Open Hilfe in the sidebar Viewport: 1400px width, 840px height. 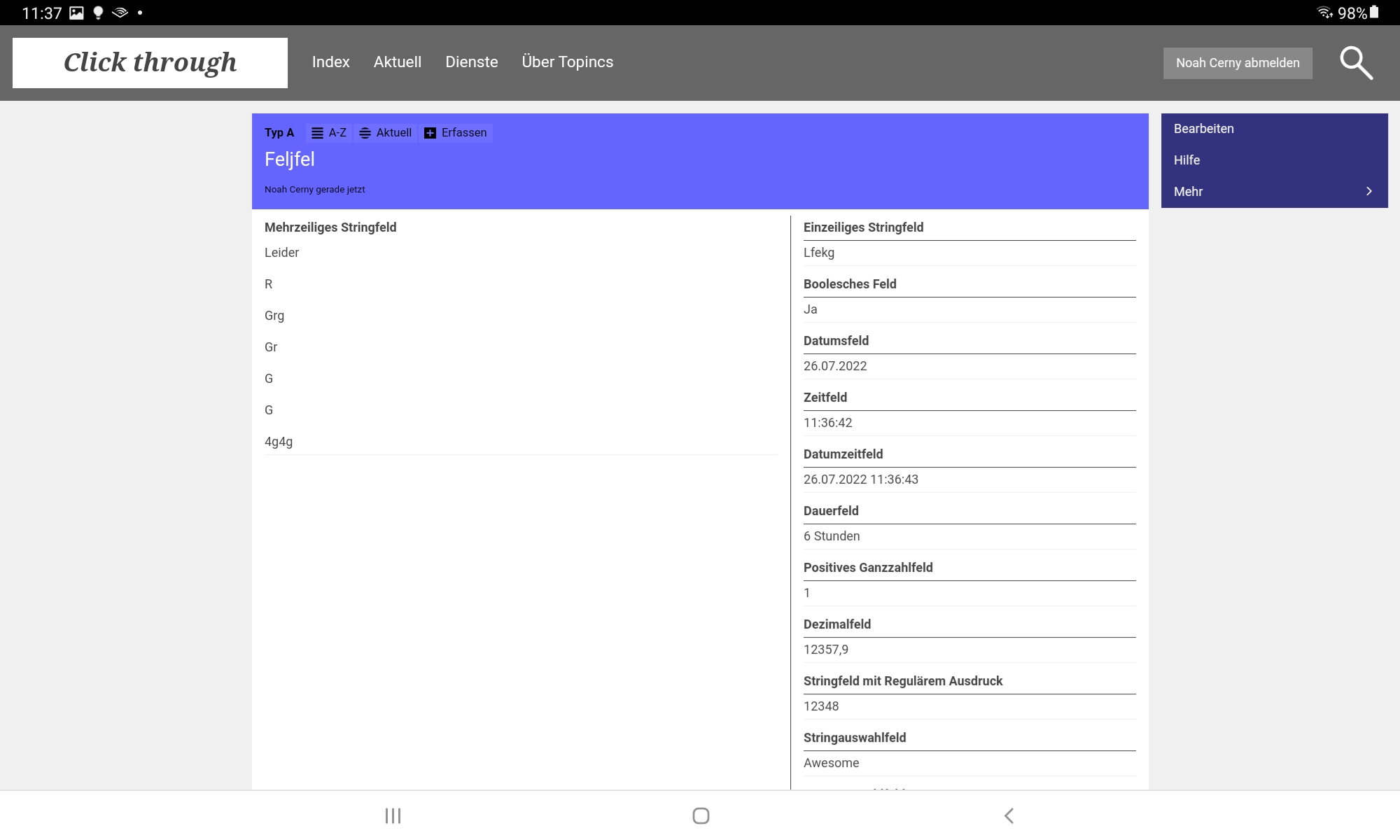click(1186, 160)
